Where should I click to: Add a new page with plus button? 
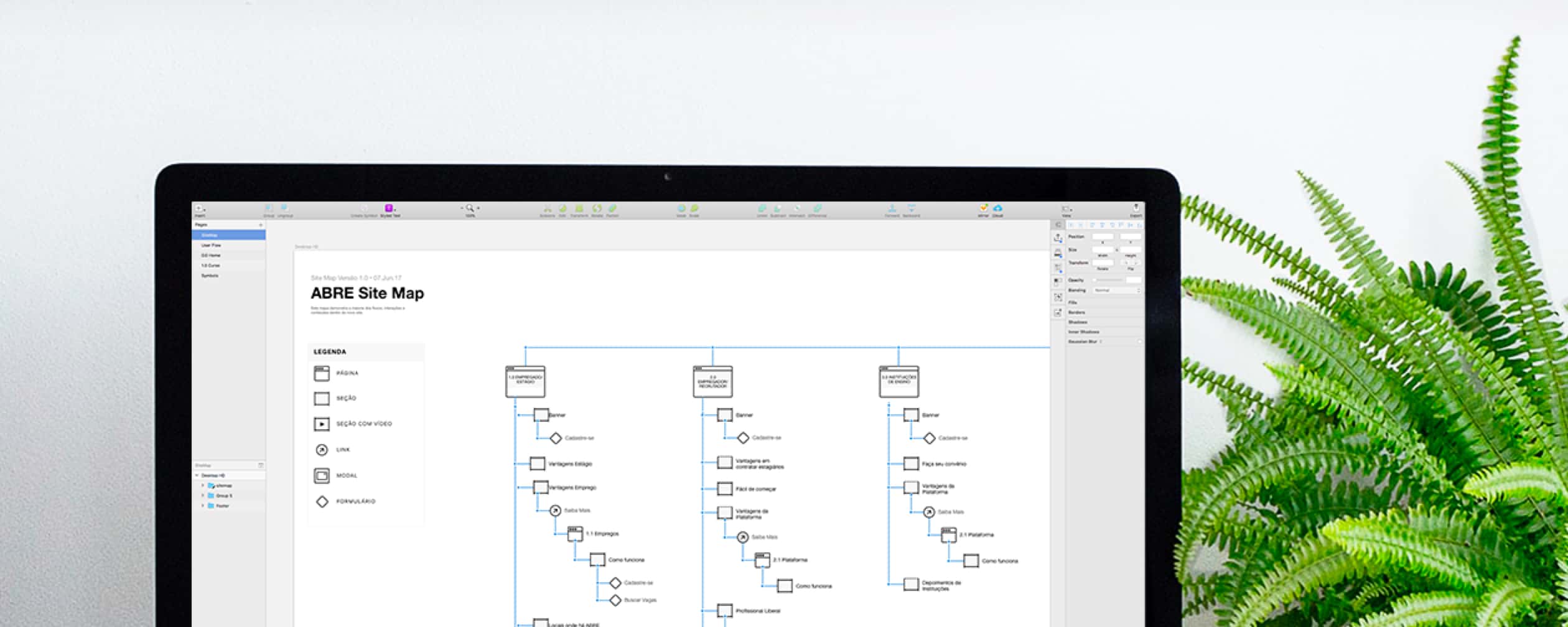[x=261, y=225]
